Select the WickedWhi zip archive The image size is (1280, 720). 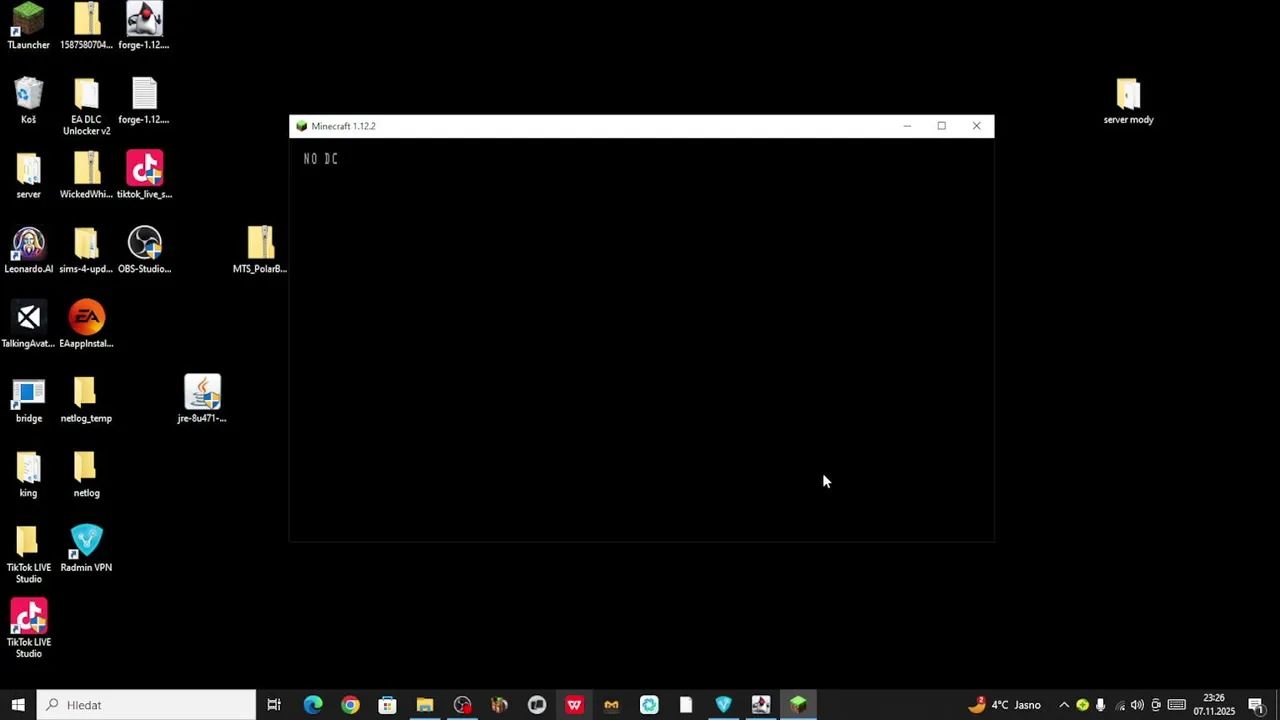click(x=86, y=176)
